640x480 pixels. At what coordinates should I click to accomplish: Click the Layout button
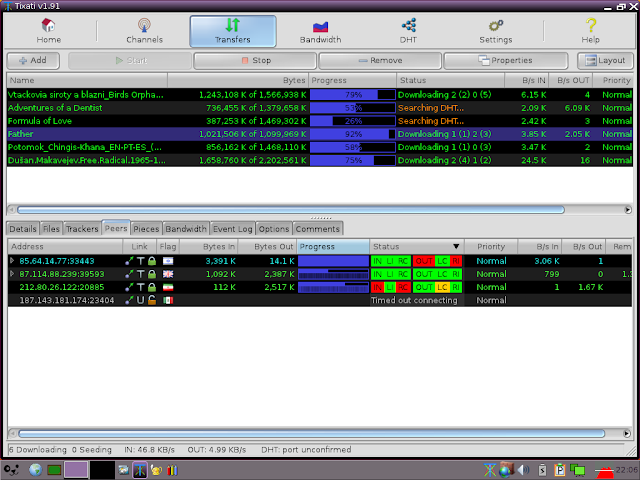pyautogui.click(x=605, y=60)
